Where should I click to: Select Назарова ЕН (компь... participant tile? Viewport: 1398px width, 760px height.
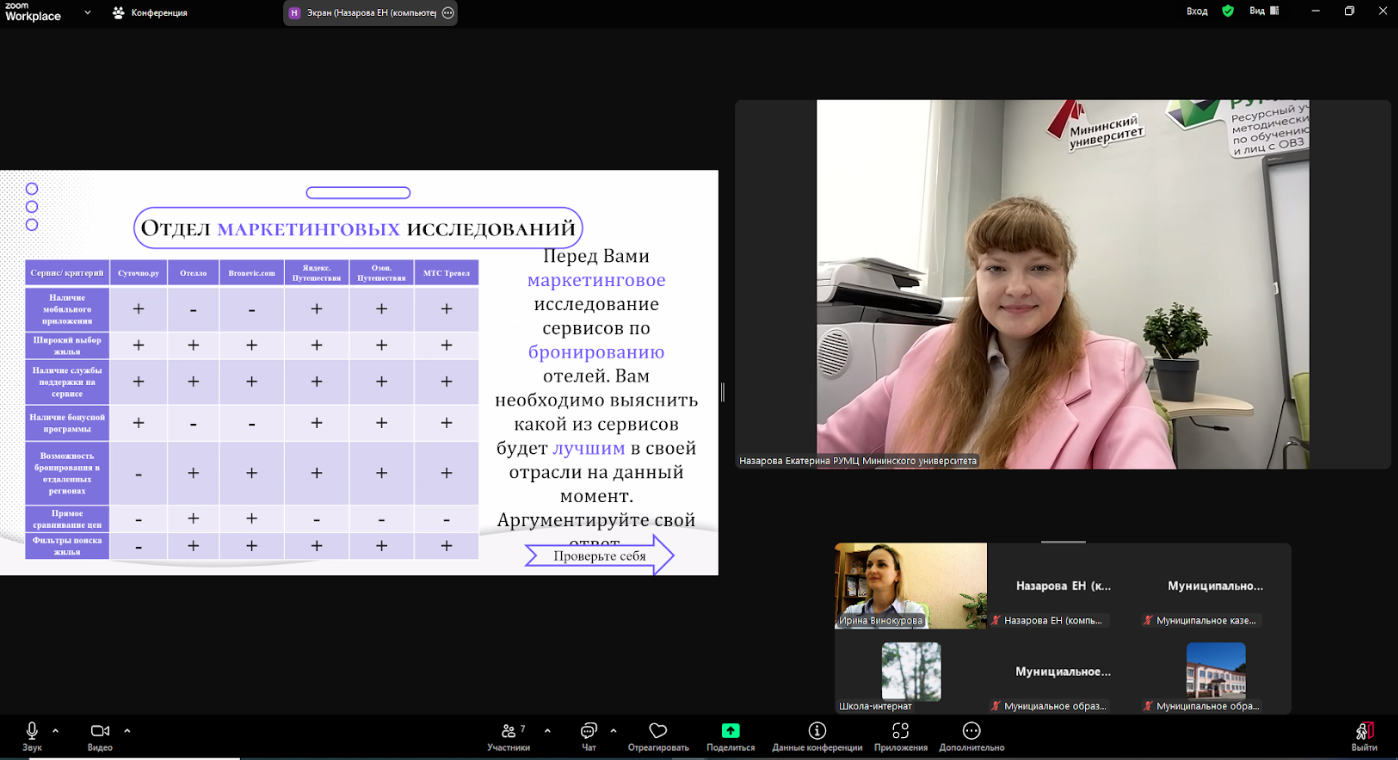[x=1063, y=585]
